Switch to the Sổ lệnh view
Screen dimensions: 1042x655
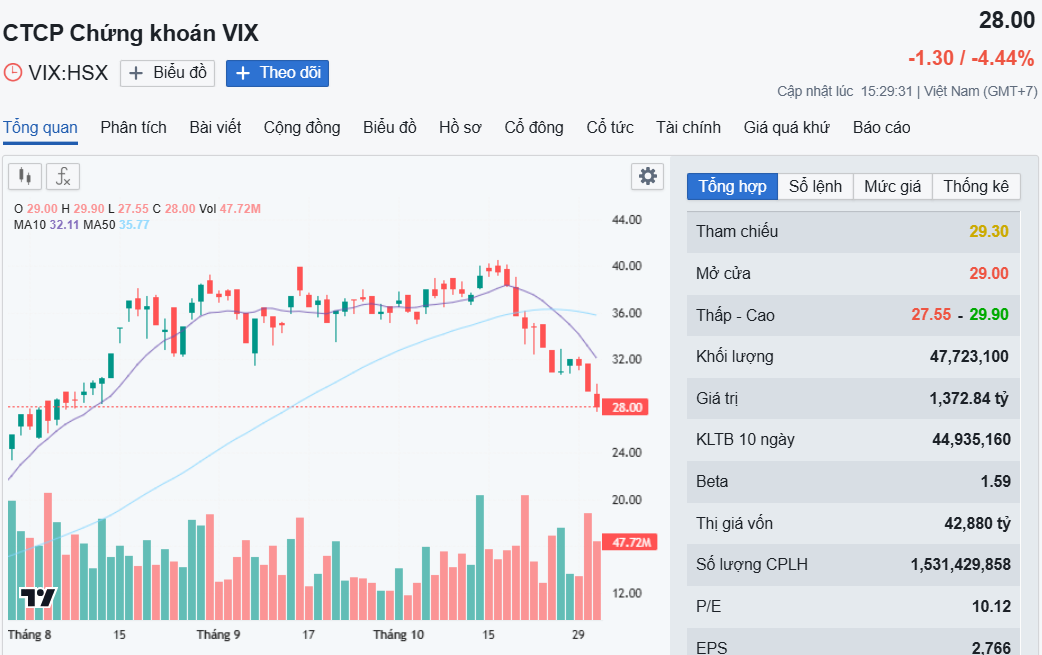click(815, 186)
